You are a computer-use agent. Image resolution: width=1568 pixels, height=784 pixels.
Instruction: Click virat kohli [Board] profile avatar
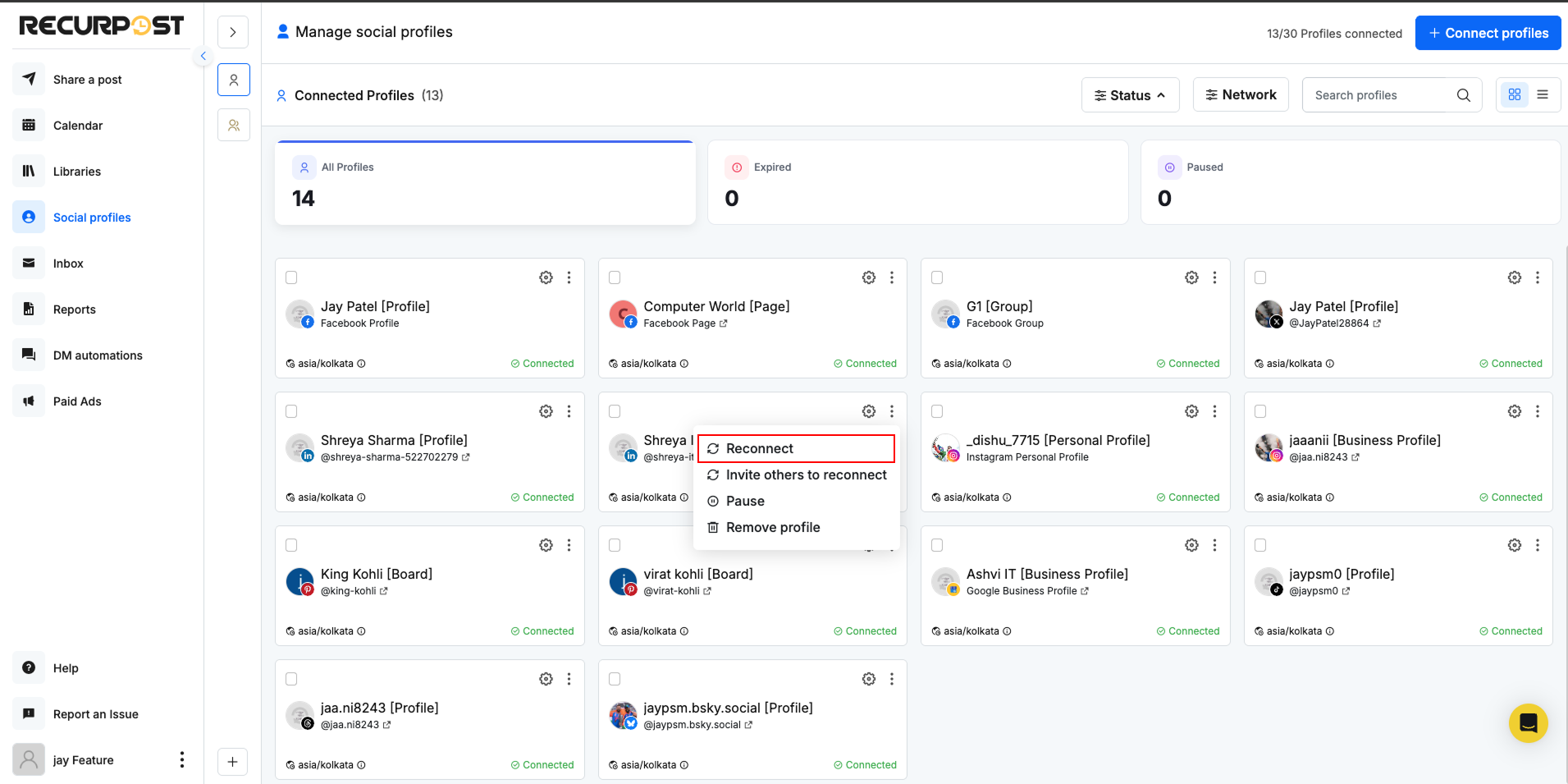[624, 581]
